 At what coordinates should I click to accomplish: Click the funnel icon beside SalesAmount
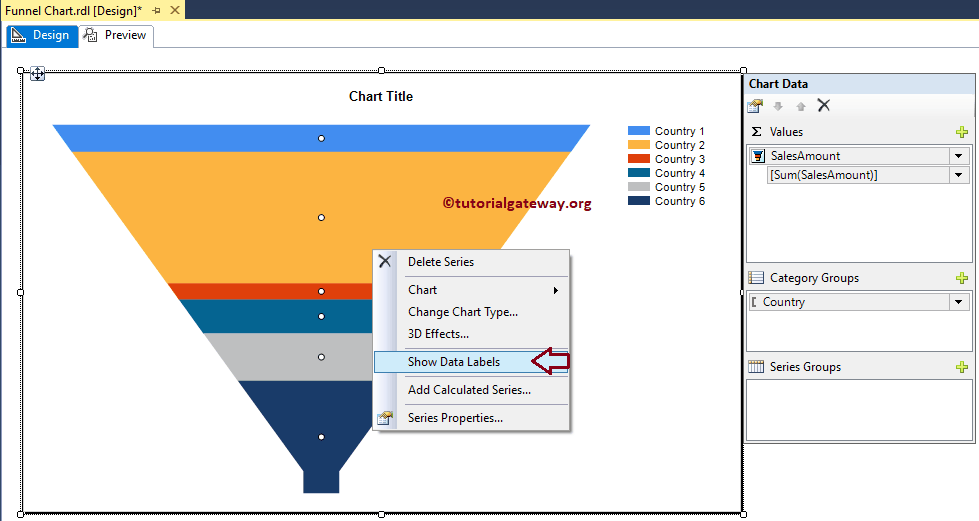click(x=758, y=156)
